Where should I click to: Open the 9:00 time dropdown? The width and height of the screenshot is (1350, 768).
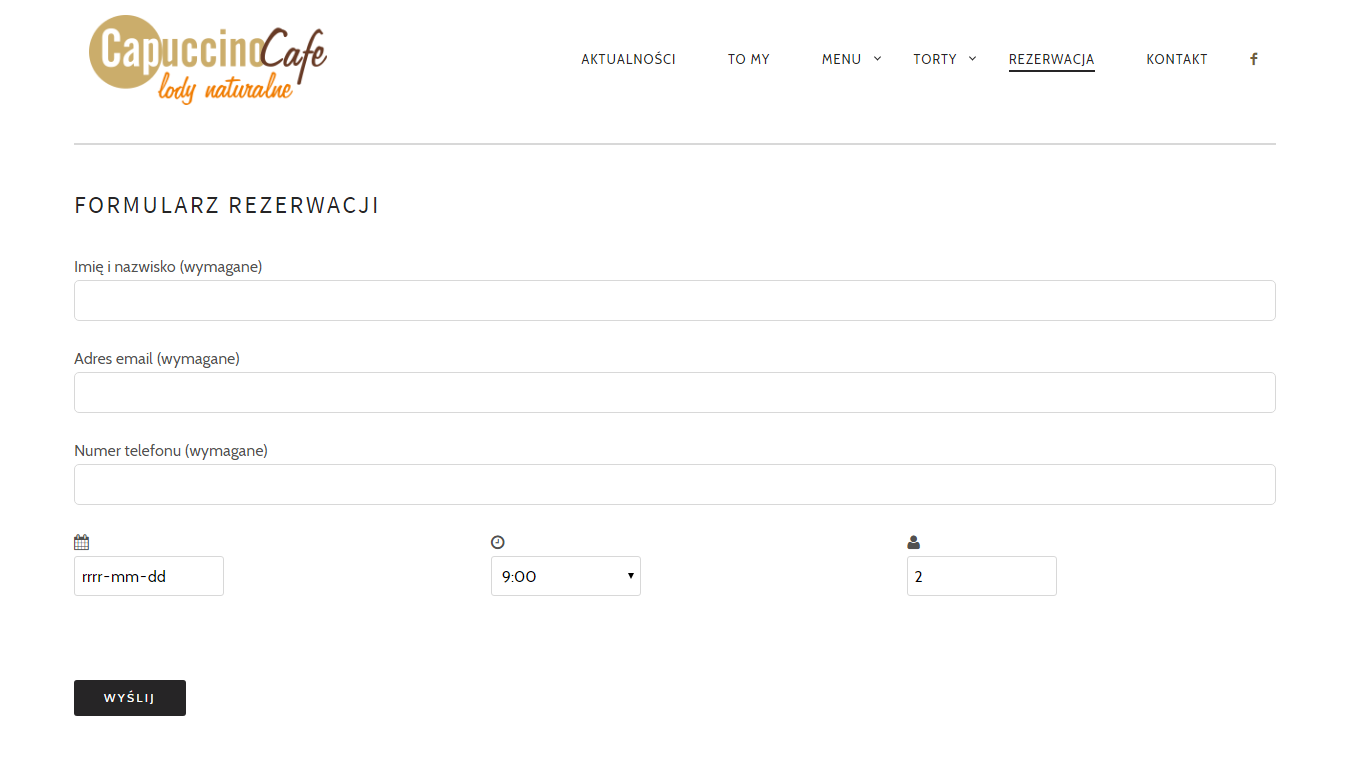[565, 576]
